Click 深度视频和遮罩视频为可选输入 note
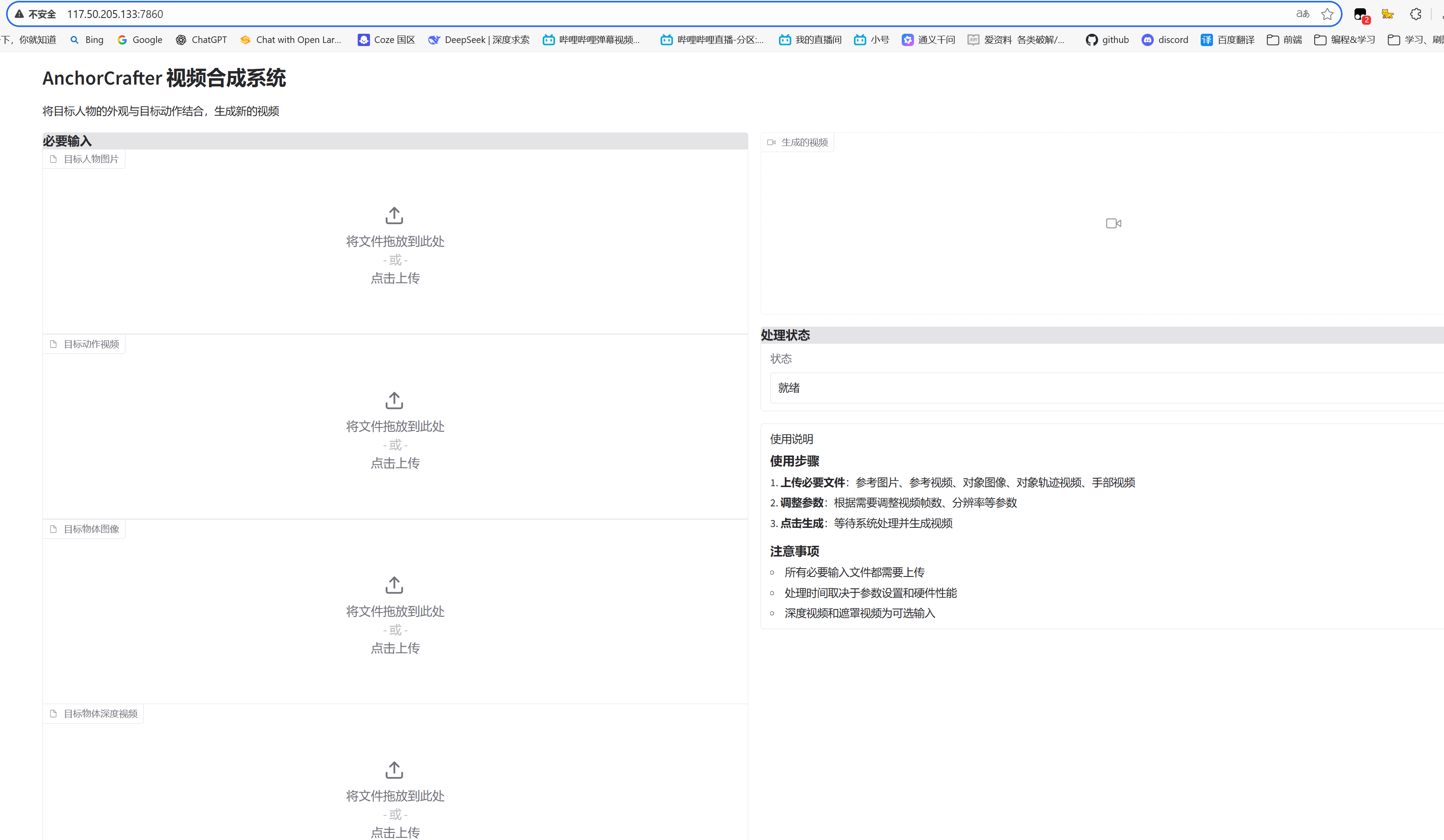The width and height of the screenshot is (1444, 840). pyautogui.click(x=860, y=613)
